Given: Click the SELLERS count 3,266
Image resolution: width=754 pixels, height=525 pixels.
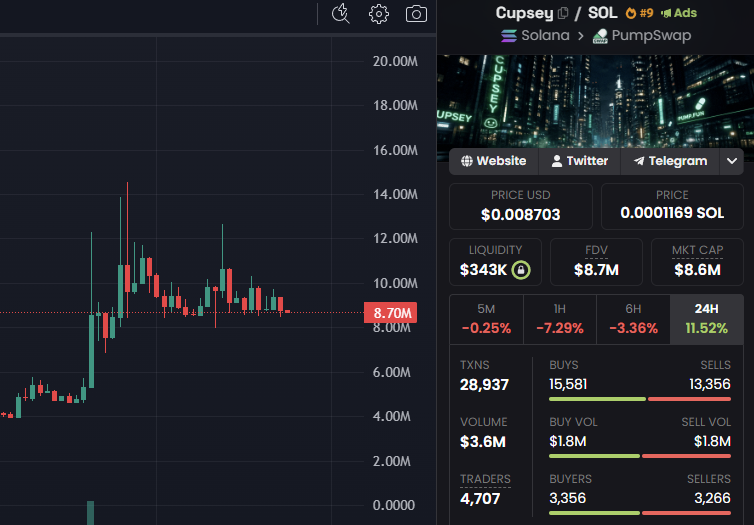Looking at the screenshot, I should 712,498.
